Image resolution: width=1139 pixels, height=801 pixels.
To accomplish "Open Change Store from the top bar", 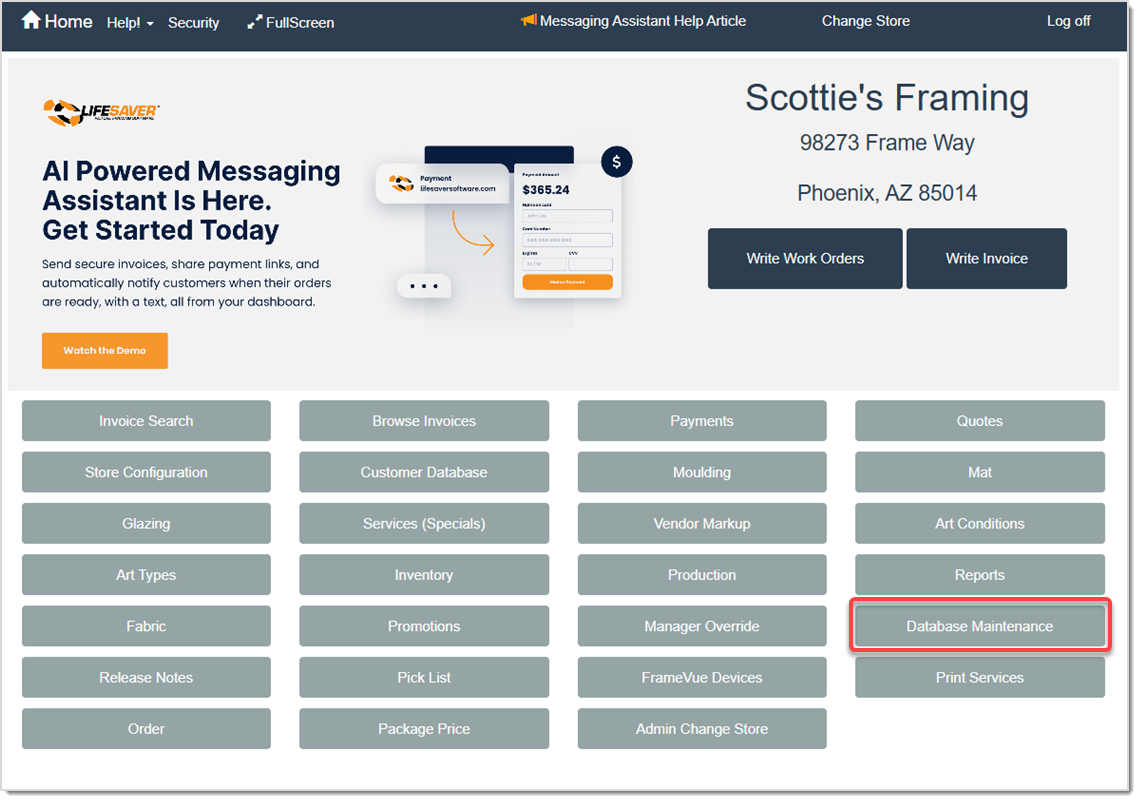I will coord(865,20).
